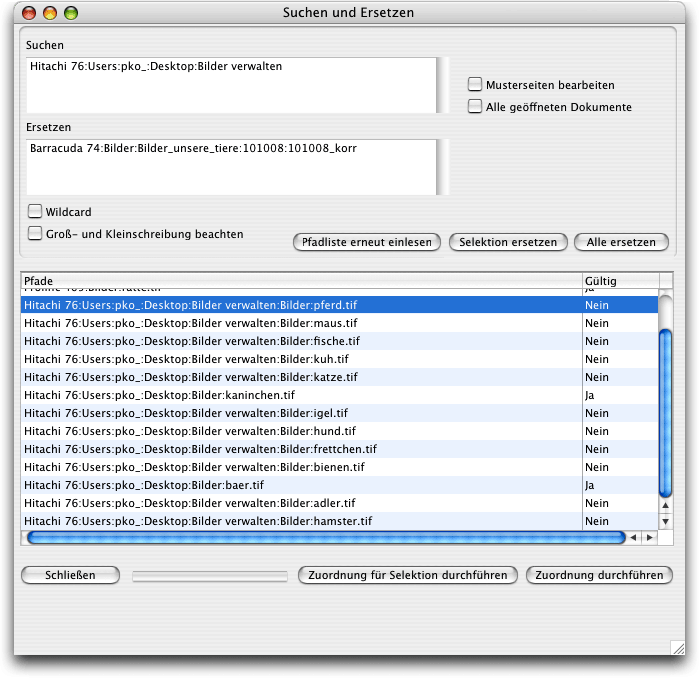Select the maus.tif path row
699x678 pixels.
click(x=339, y=323)
